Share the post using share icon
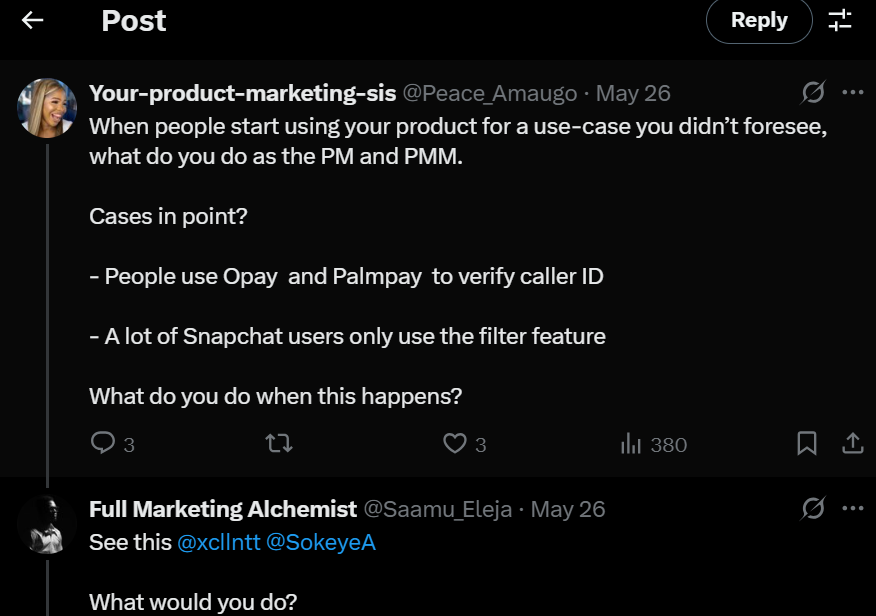This screenshot has height=616, width=876. pos(852,443)
